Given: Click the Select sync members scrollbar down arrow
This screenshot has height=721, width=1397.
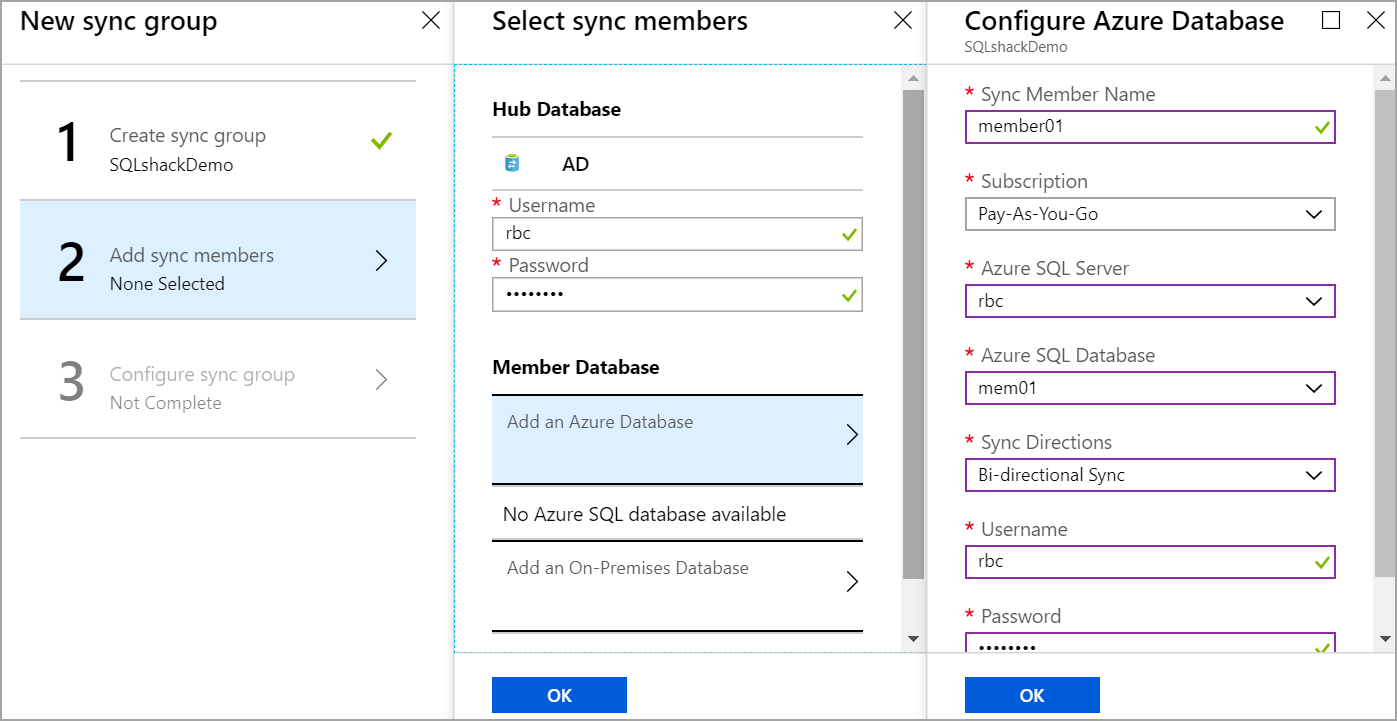Looking at the screenshot, I should 913,638.
